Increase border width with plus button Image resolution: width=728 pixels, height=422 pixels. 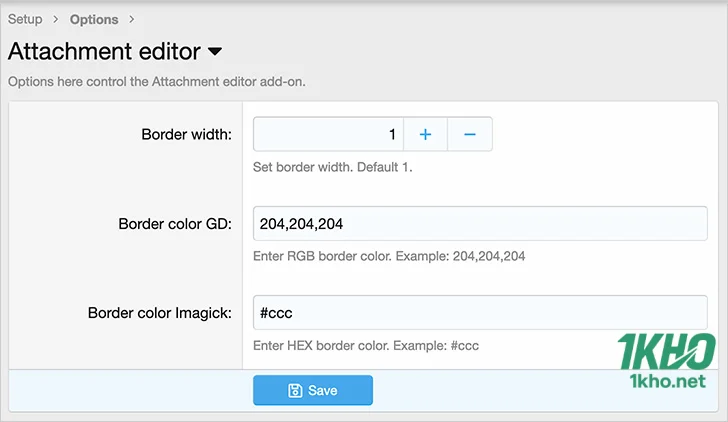point(425,134)
